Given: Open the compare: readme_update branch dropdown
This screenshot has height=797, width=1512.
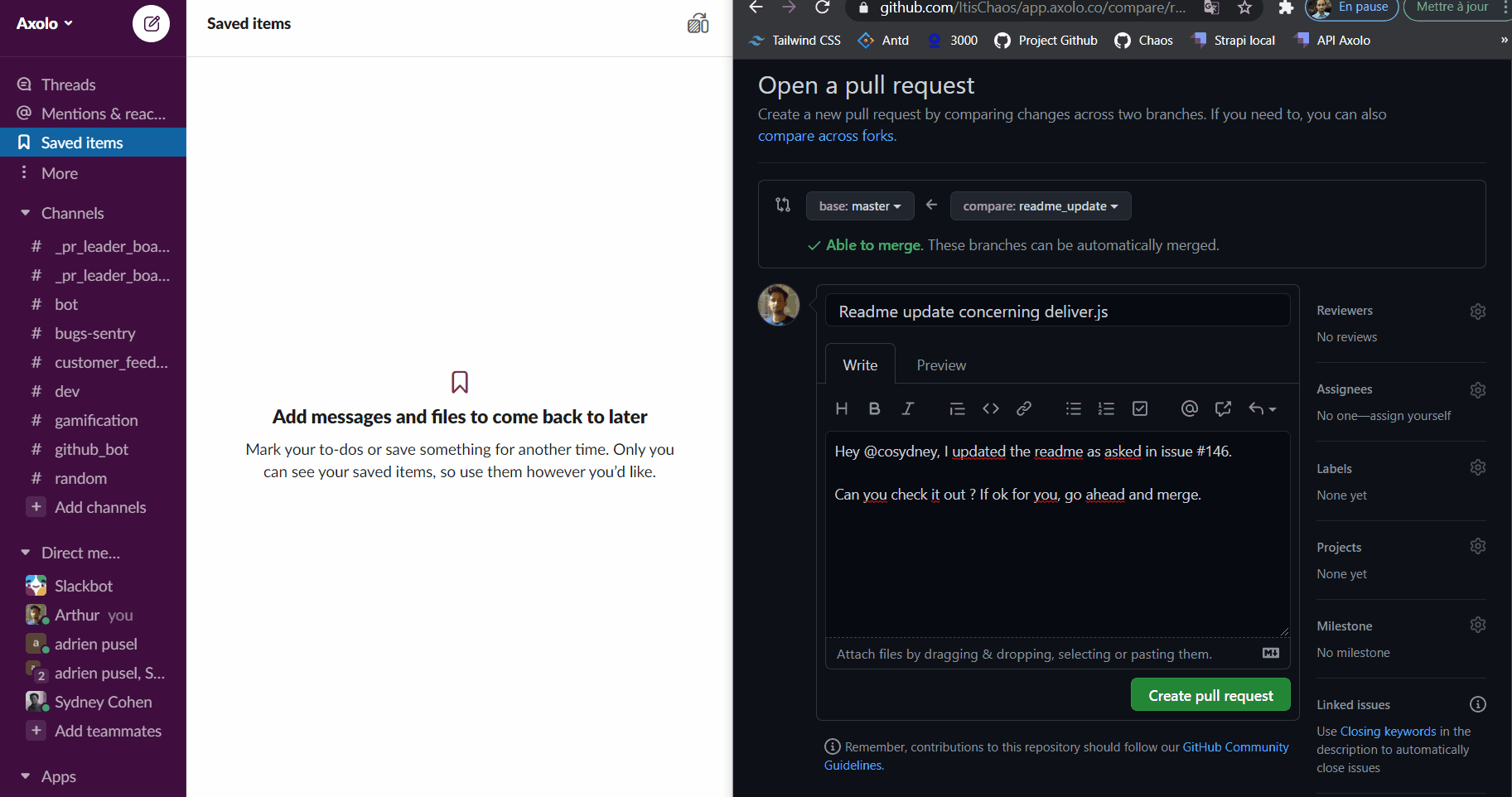Looking at the screenshot, I should point(1041,206).
